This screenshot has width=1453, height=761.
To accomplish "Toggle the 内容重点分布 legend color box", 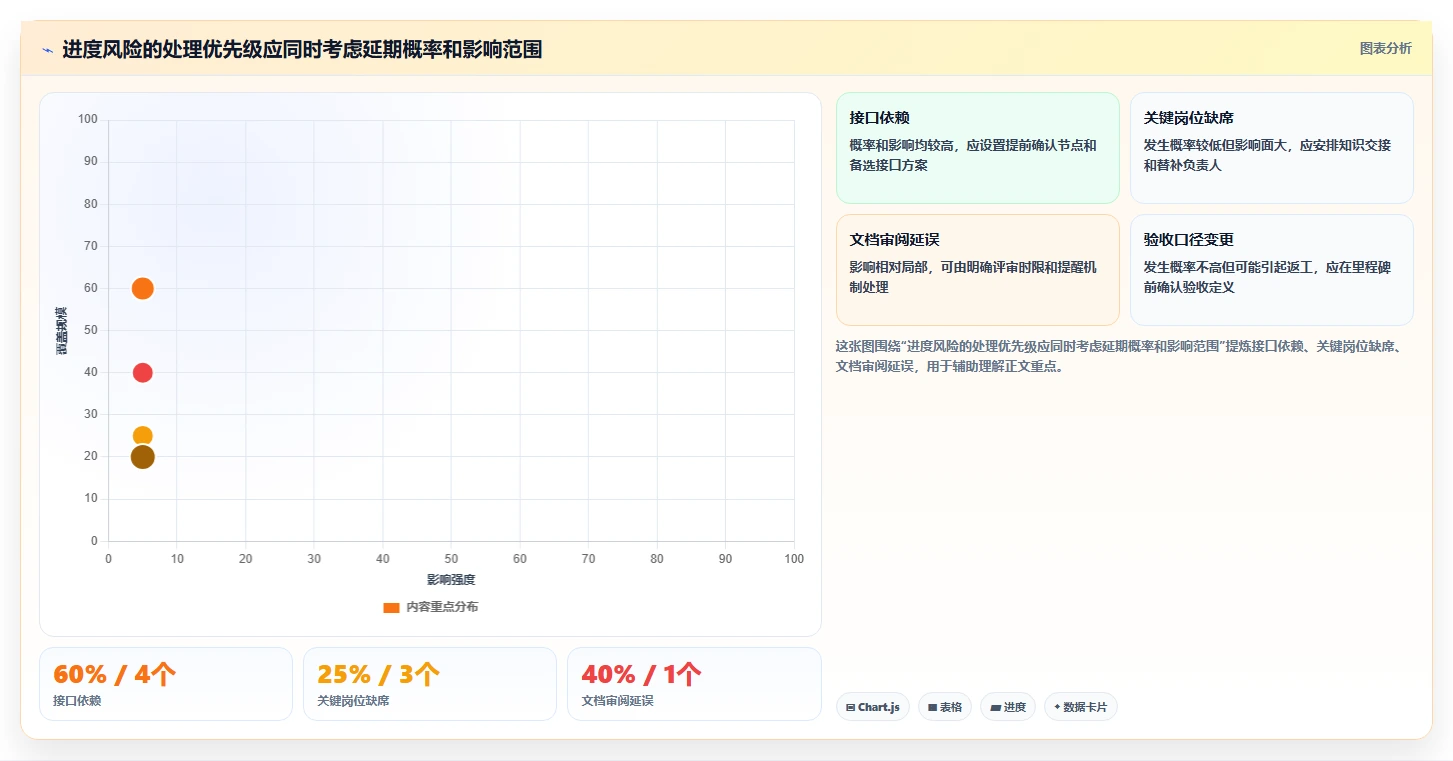I will (391, 607).
